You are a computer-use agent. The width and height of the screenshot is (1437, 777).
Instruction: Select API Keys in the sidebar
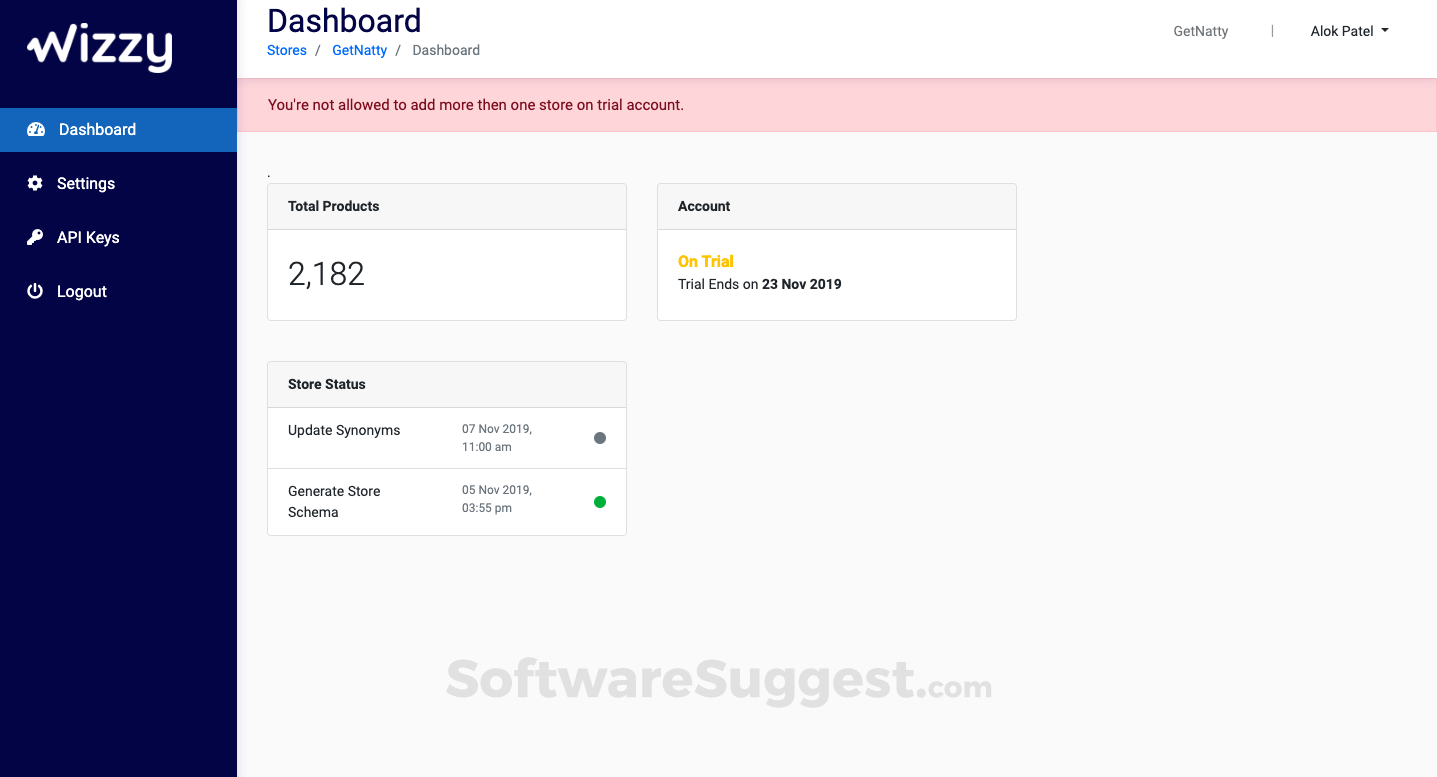click(88, 237)
